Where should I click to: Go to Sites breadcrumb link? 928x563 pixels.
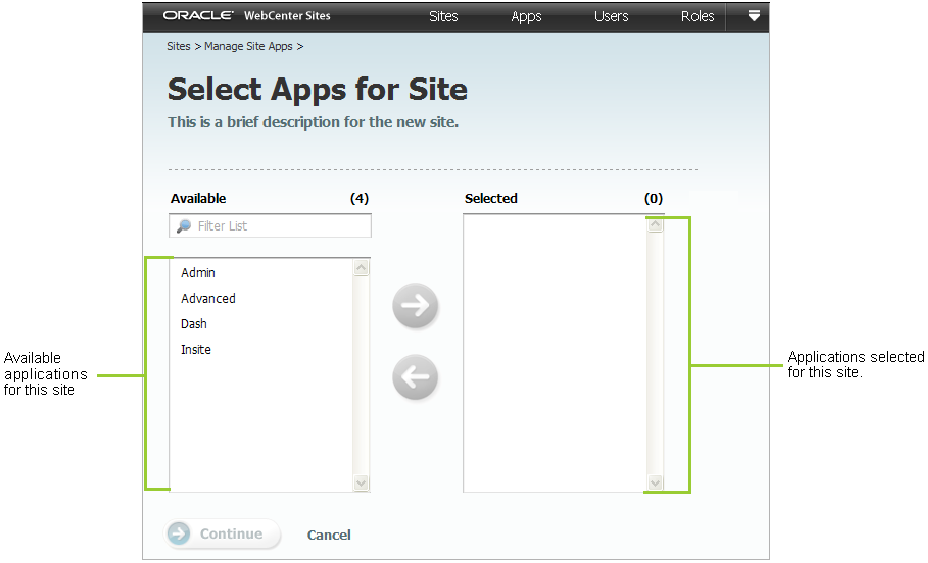tap(179, 46)
